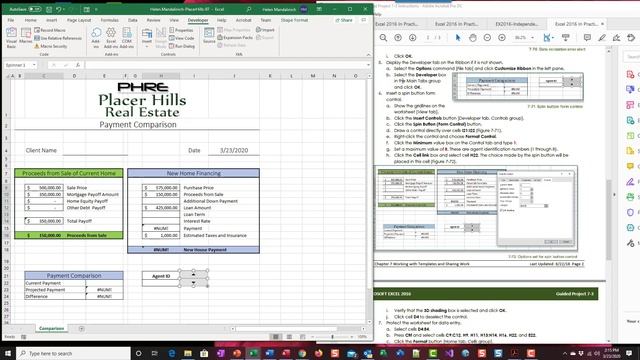
Task: Add a new worksheet
Action: (x=81, y=329)
